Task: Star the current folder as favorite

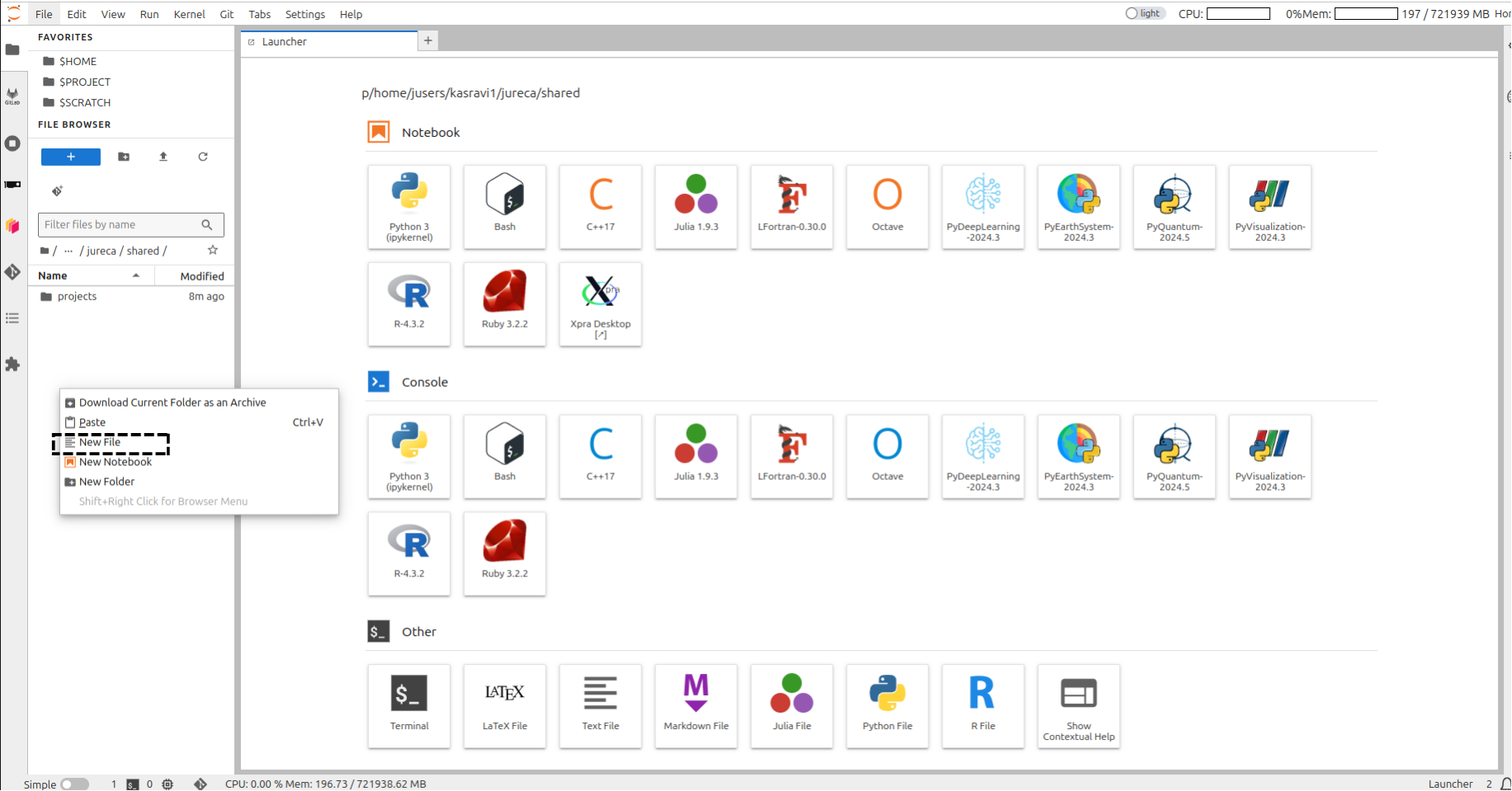Action: [213, 250]
